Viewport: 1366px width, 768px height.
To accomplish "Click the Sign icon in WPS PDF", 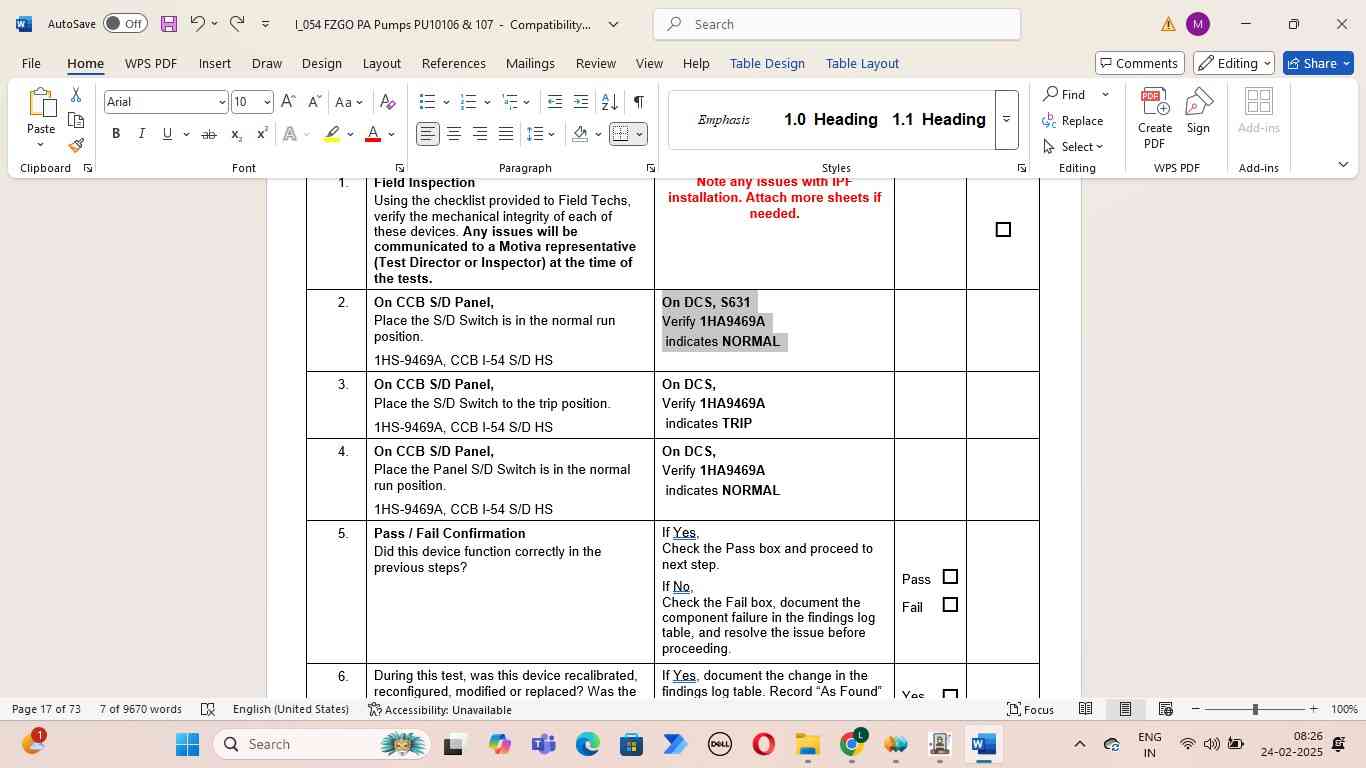I will 1198,110.
